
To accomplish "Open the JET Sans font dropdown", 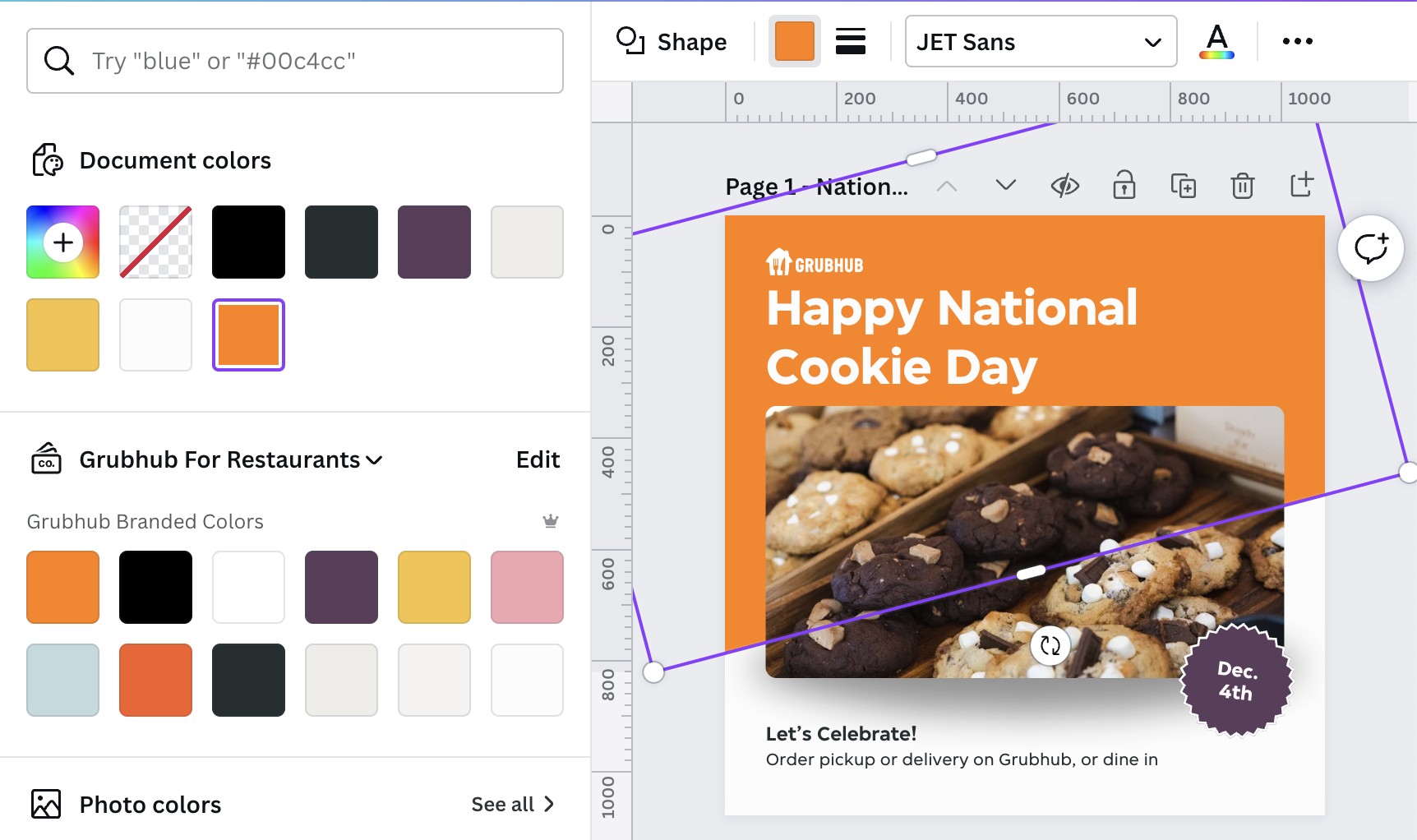I will point(1040,42).
